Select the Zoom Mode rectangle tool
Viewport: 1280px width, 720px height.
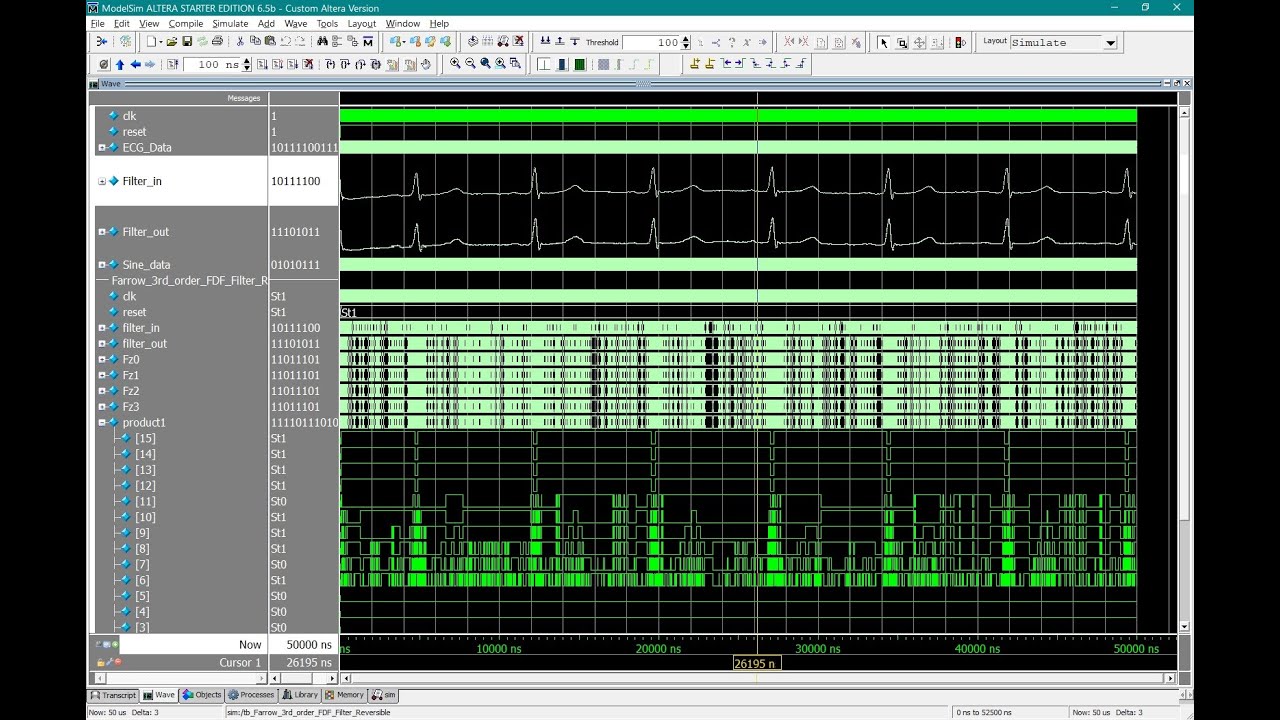tap(902, 42)
